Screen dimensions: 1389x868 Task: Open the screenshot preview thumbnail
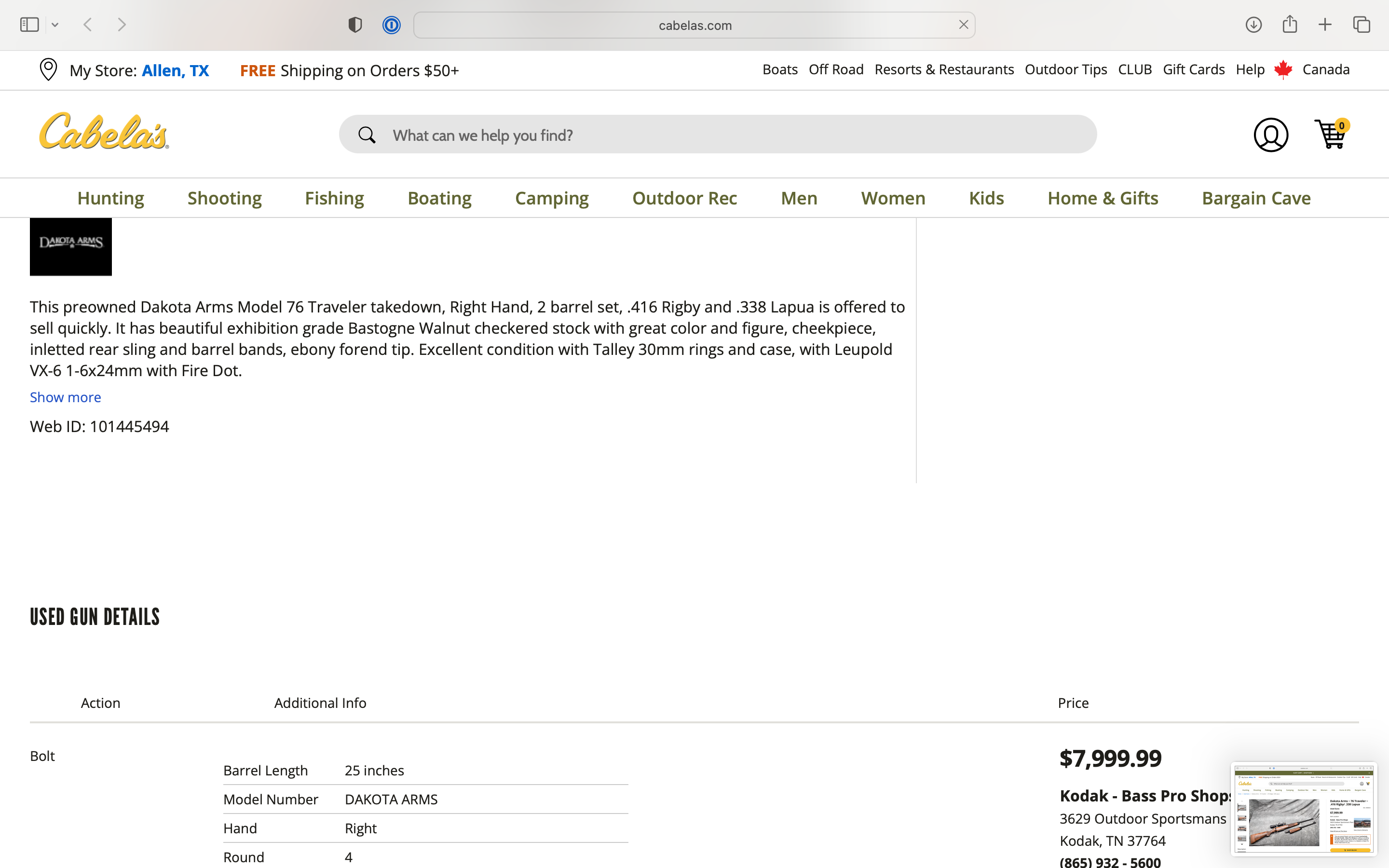click(1304, 808)
